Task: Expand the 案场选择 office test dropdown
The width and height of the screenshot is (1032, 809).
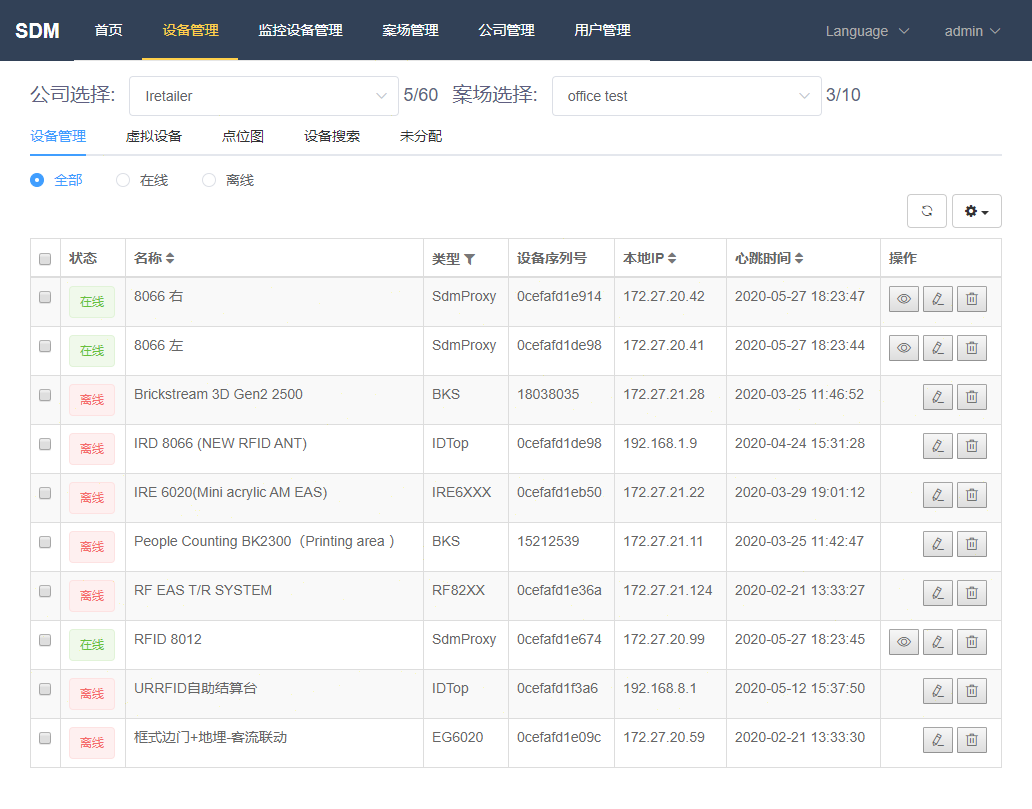Action: pyautogui.click(x=686, y=96)
